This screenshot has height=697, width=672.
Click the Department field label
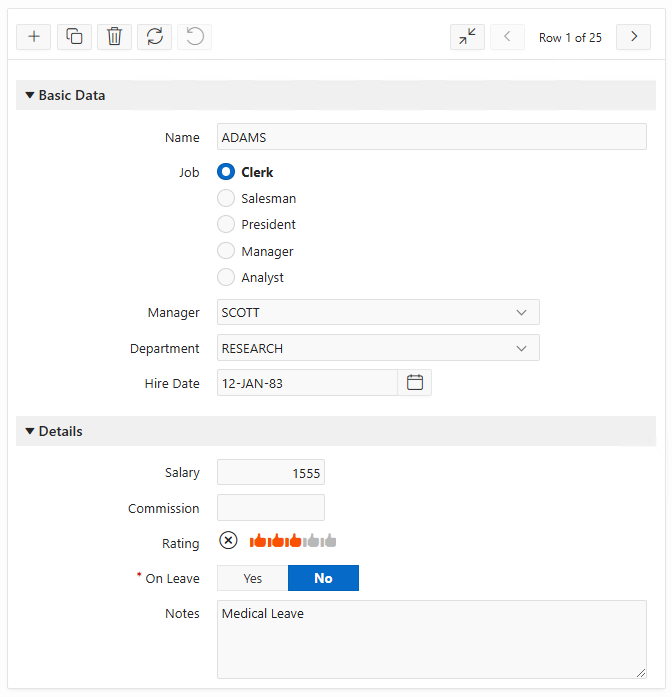pos(164,349)
